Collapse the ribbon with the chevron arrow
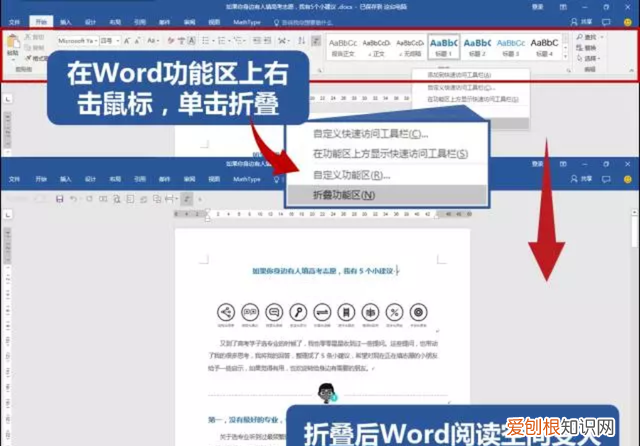640x446 pixels. tap(631, 70)
